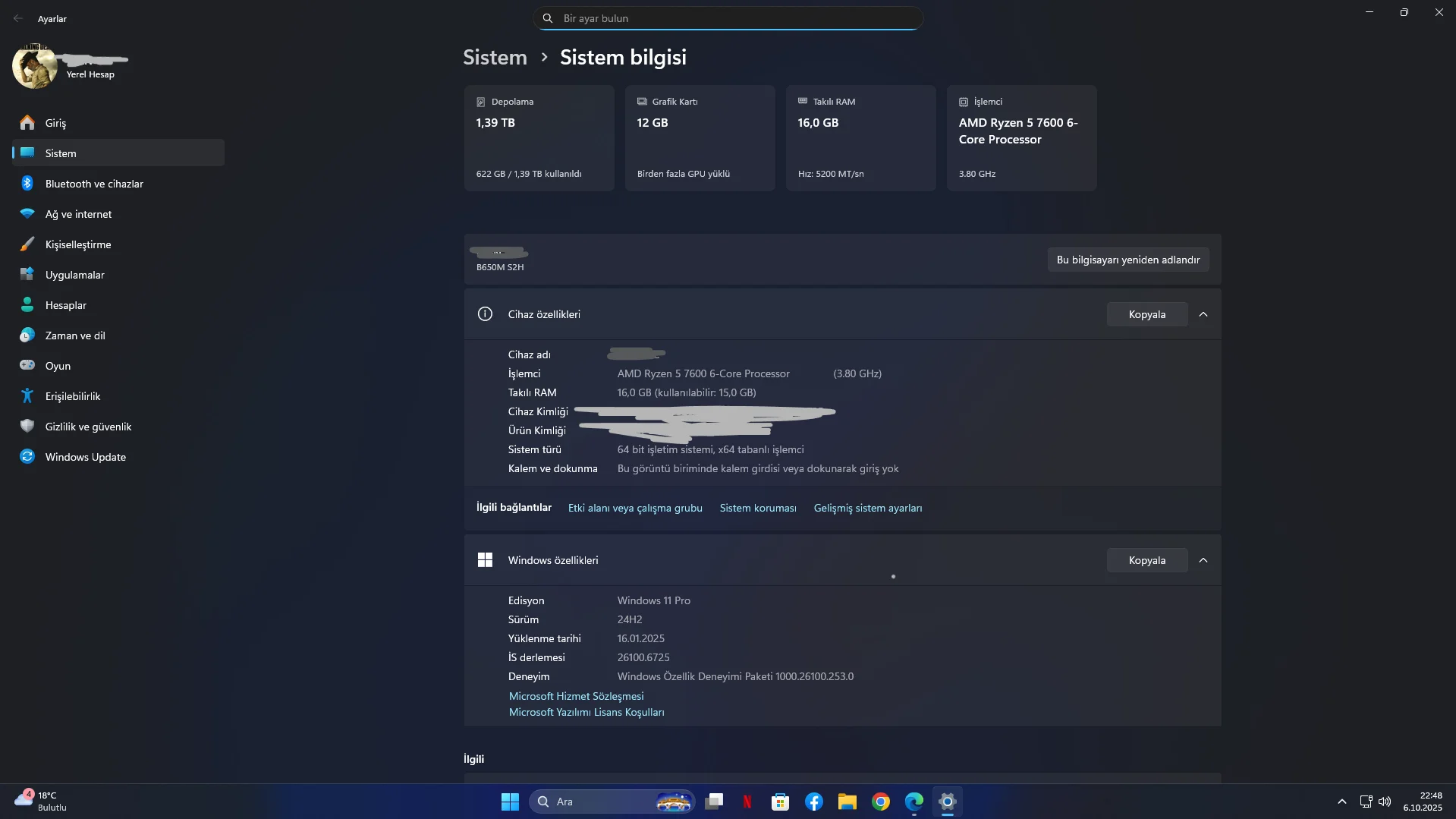Select Gizlilik ve güvenlik shield icon
Viewport: 1456px width, 819px height.
pos(27,427)
